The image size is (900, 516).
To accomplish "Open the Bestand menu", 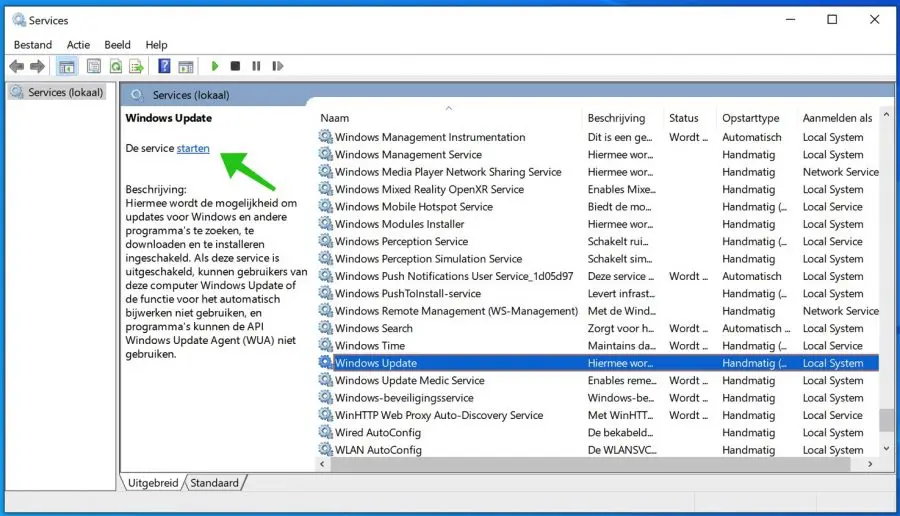I will (33, 45).
